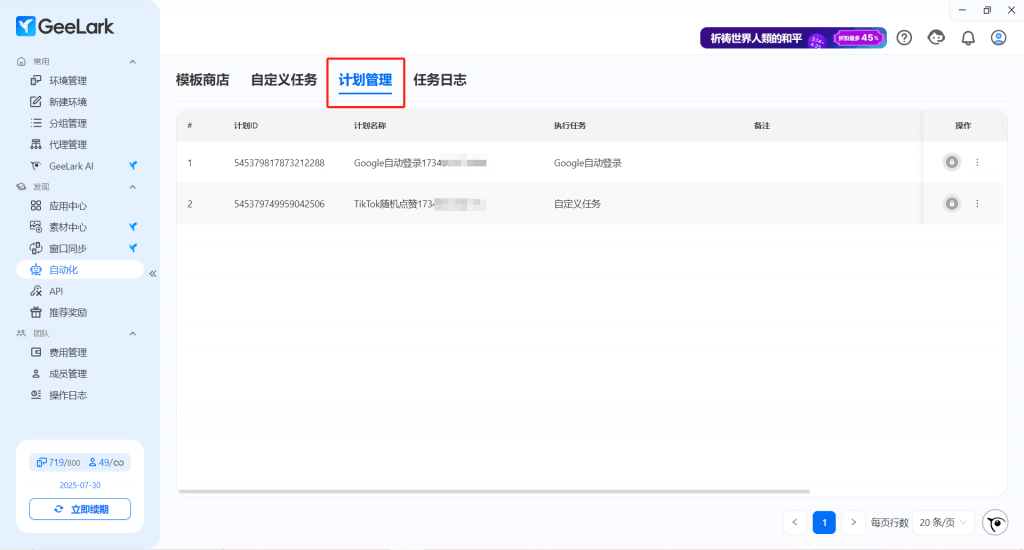Click the lock icon for TikTok随机点赞 plan
The height and width of the screenshot is (550, 1024).
pos(952,204)
